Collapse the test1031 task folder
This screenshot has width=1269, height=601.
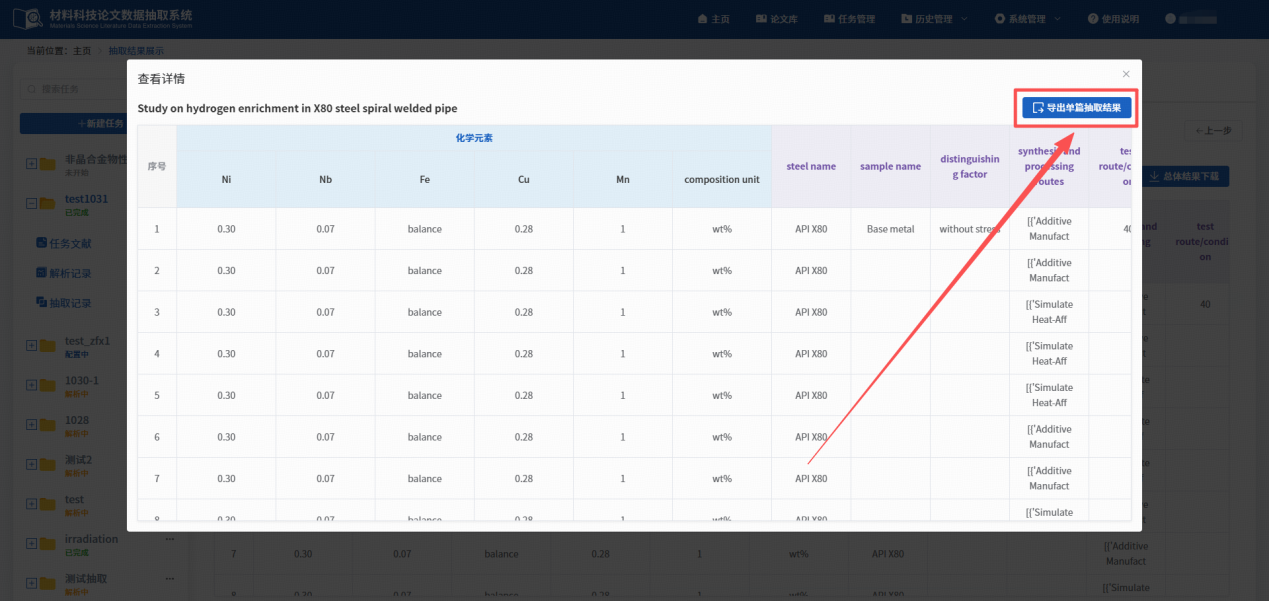point(31,203)
